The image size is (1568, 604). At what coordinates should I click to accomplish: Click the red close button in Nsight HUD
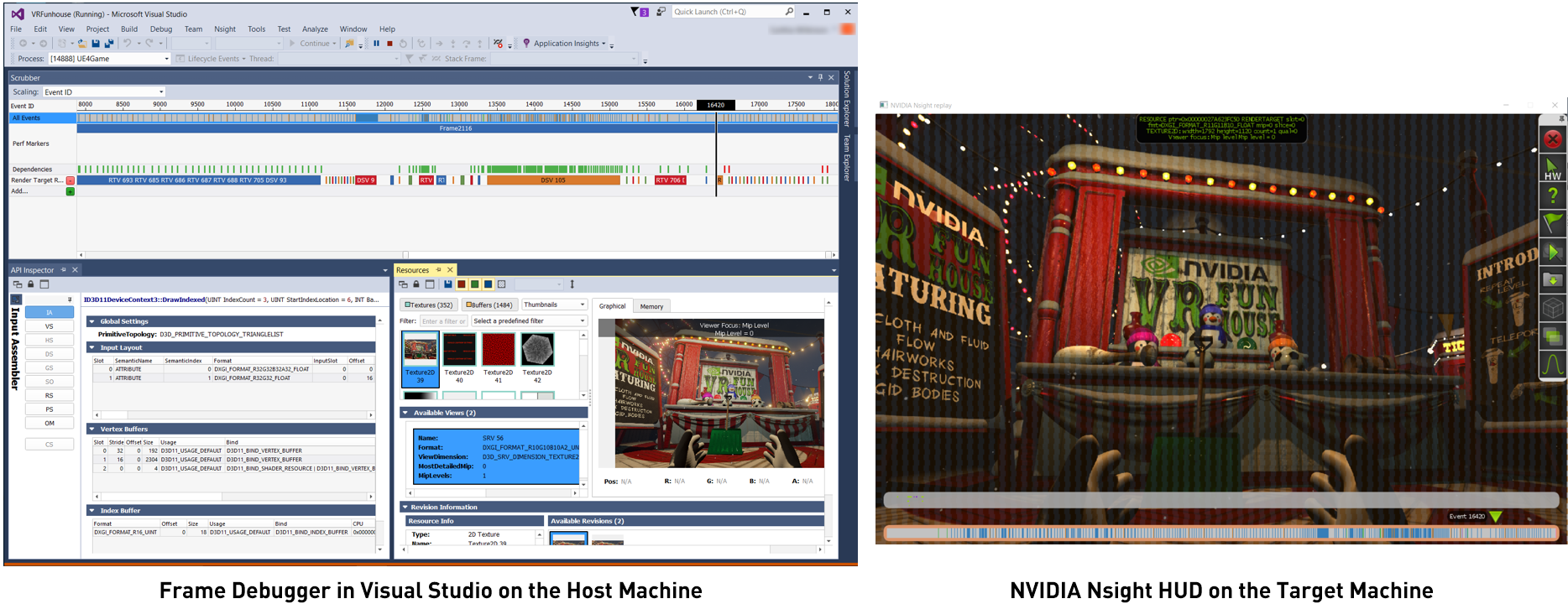pyautogui.click(x=1552, y=139)
